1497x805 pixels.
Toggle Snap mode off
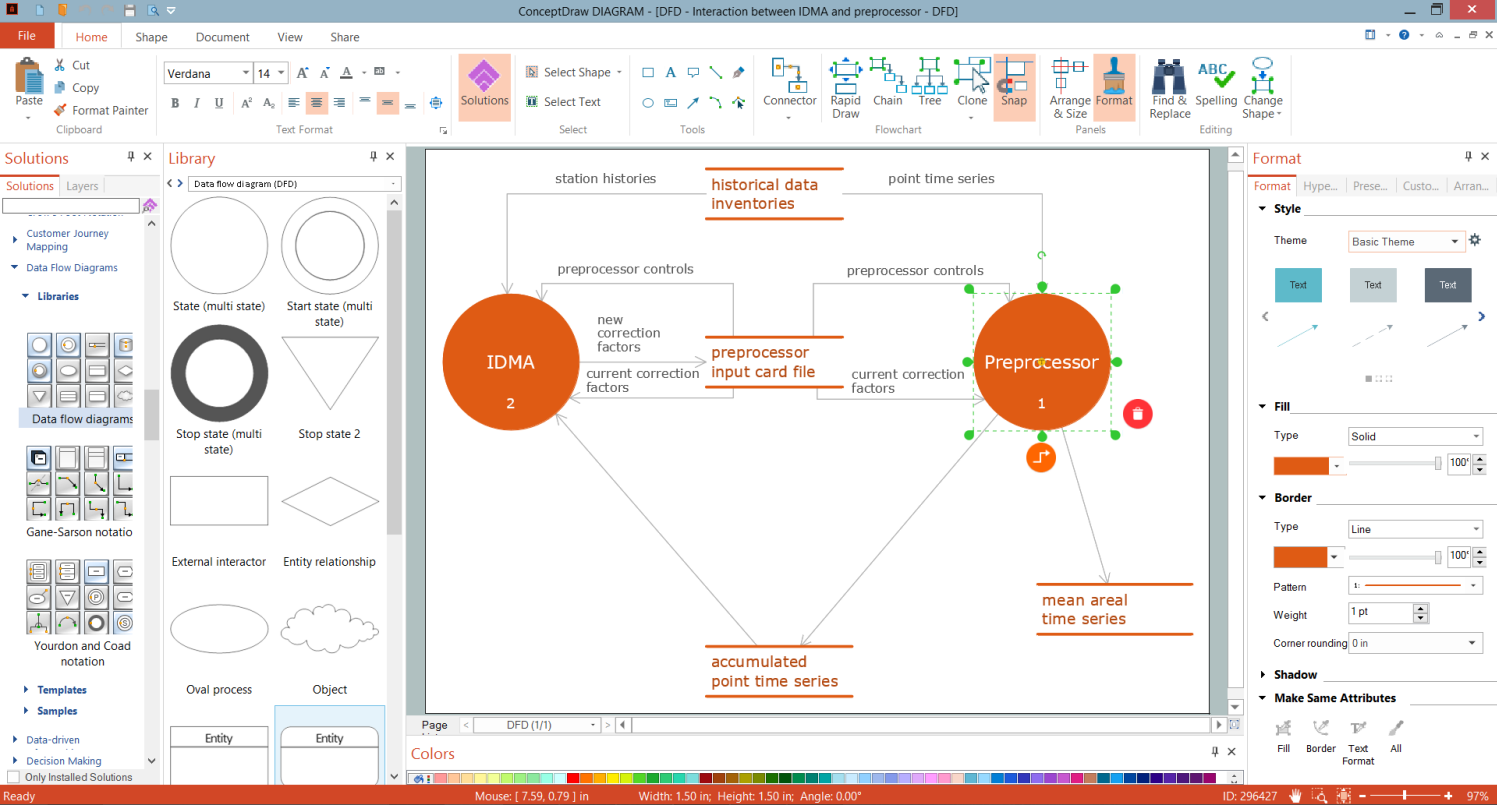(x=1014, y=88)
